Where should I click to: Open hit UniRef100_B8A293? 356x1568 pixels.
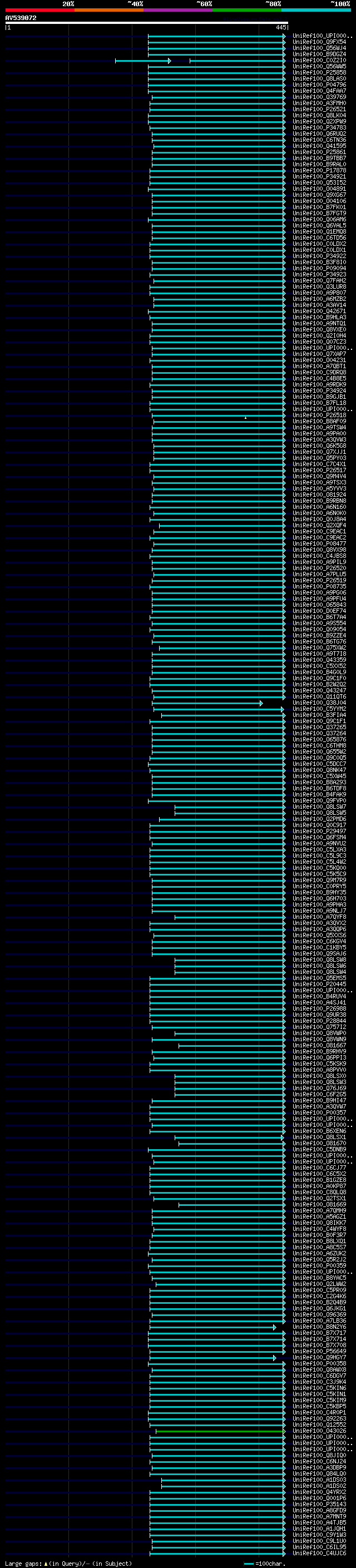pos(319,781)
